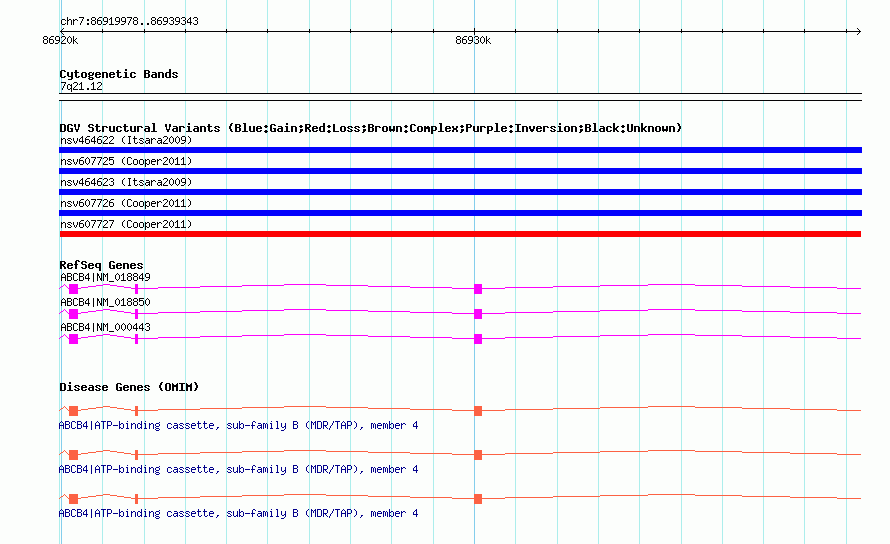Click the first exon box of ABCB4|NM_018850
The image size is (890, 544).
[x=73, y=314]
